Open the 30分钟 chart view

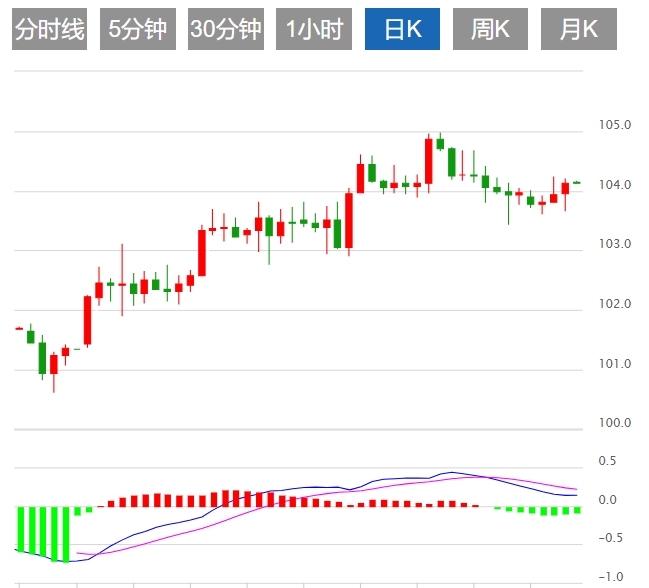pyautogui.click(x=226, y=29)
